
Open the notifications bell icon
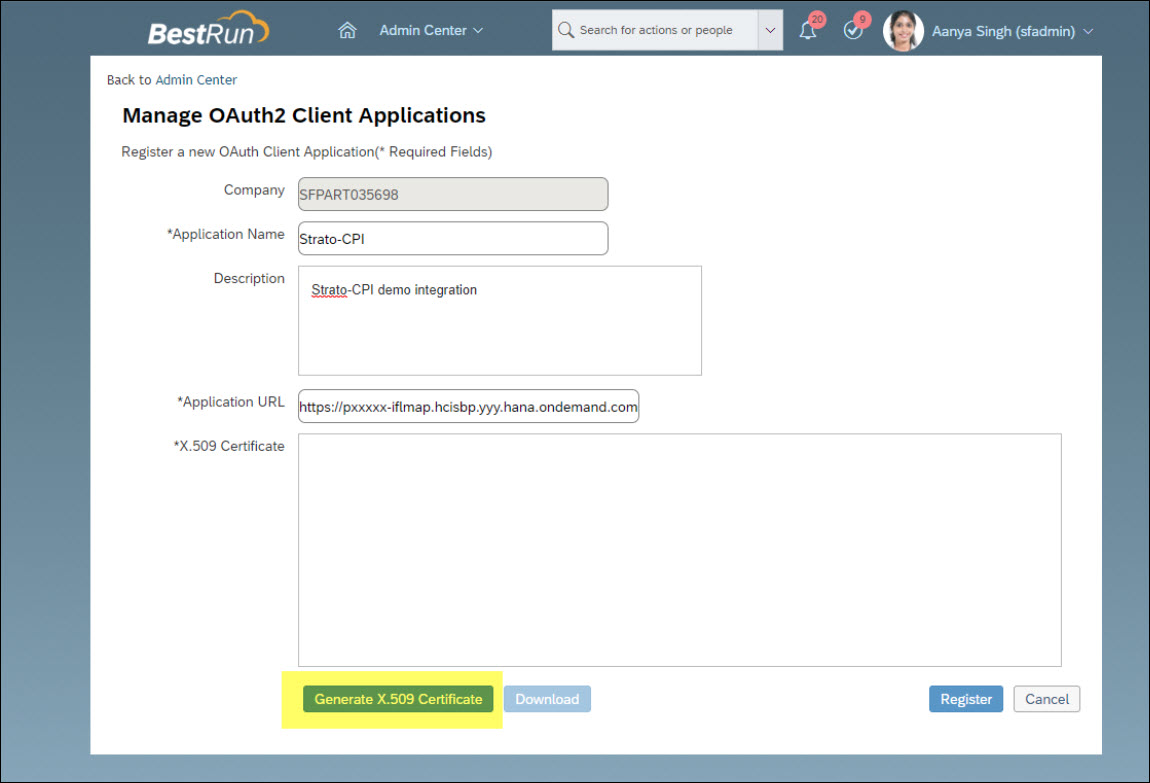(x=808, y=31)
